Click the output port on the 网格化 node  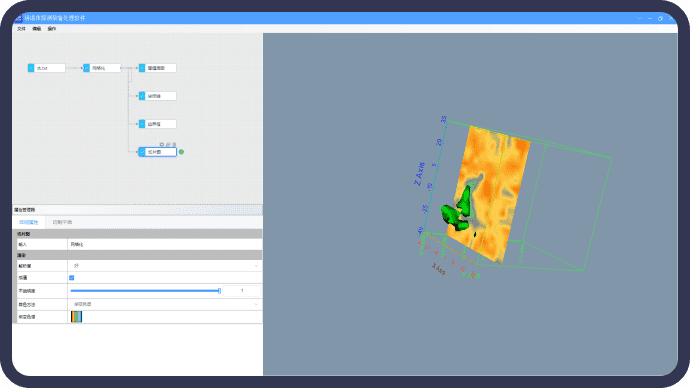[x=121, y=68]
